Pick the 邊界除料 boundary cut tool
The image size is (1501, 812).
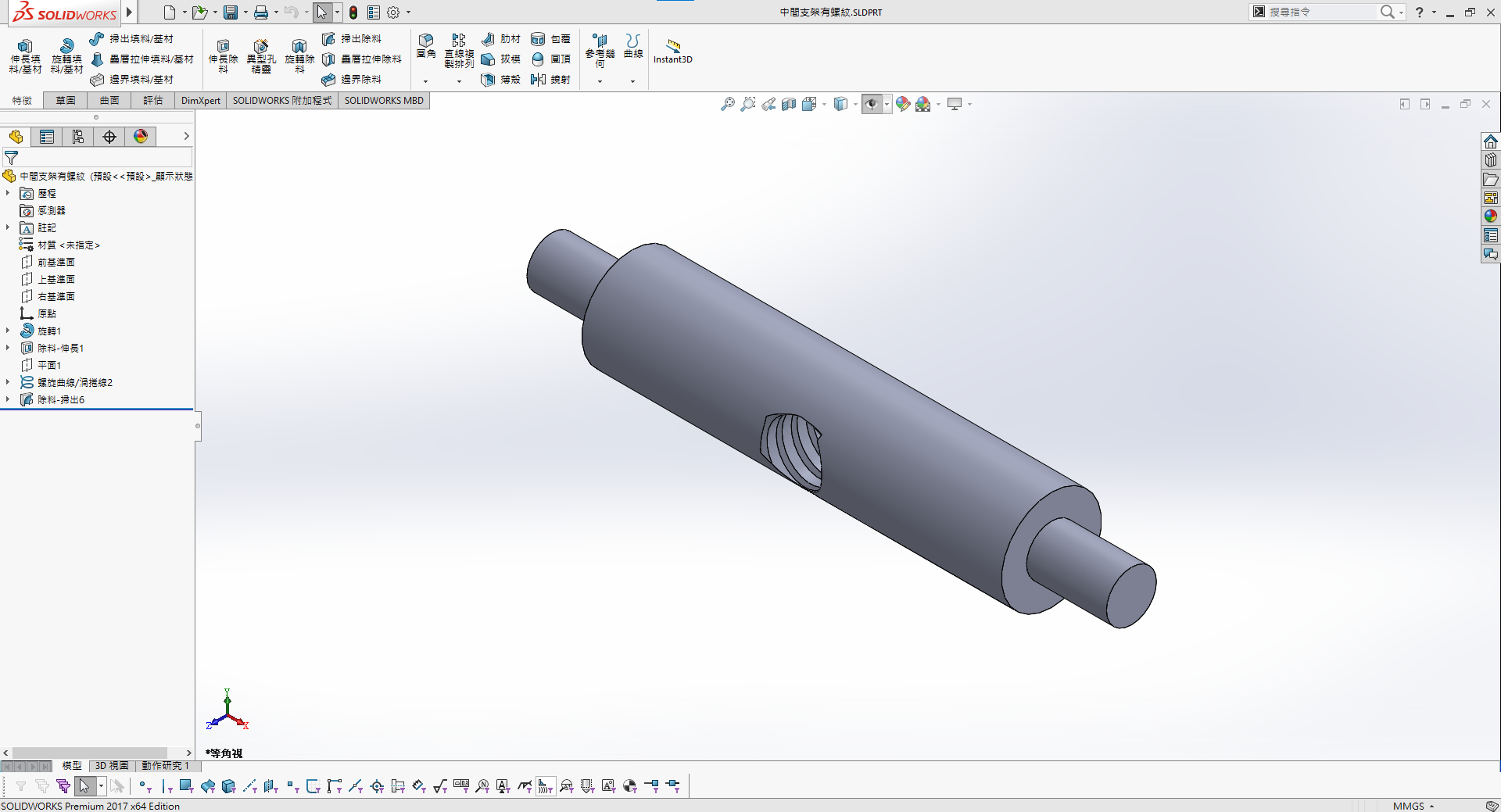[352, 79]
